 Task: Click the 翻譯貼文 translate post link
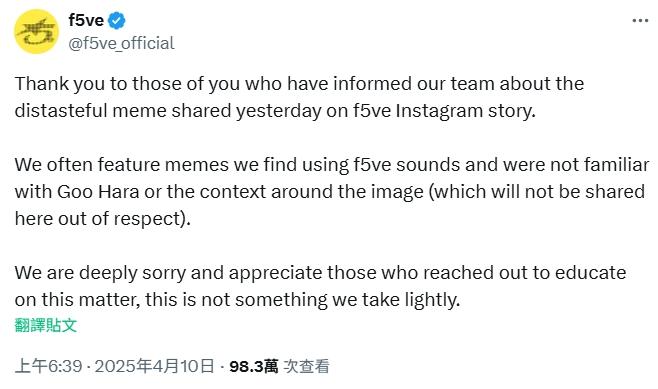pyautogui.click(x=46, y=325)
